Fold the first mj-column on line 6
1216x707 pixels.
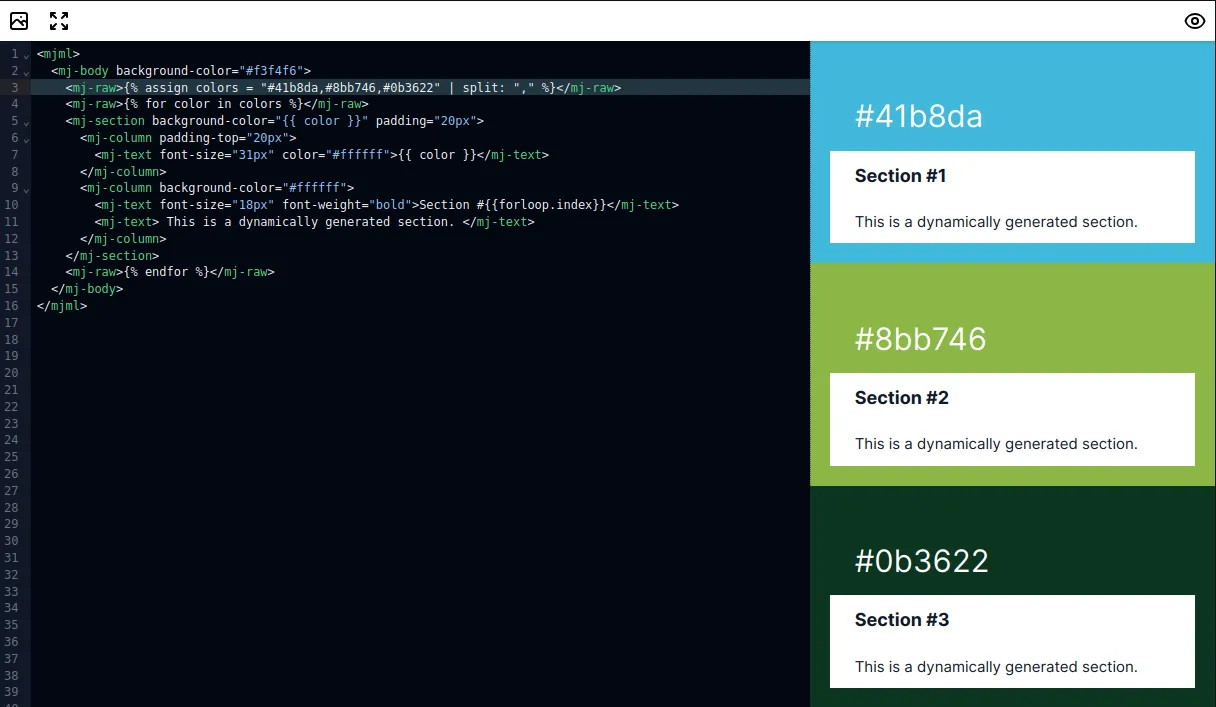coord(26,139)
